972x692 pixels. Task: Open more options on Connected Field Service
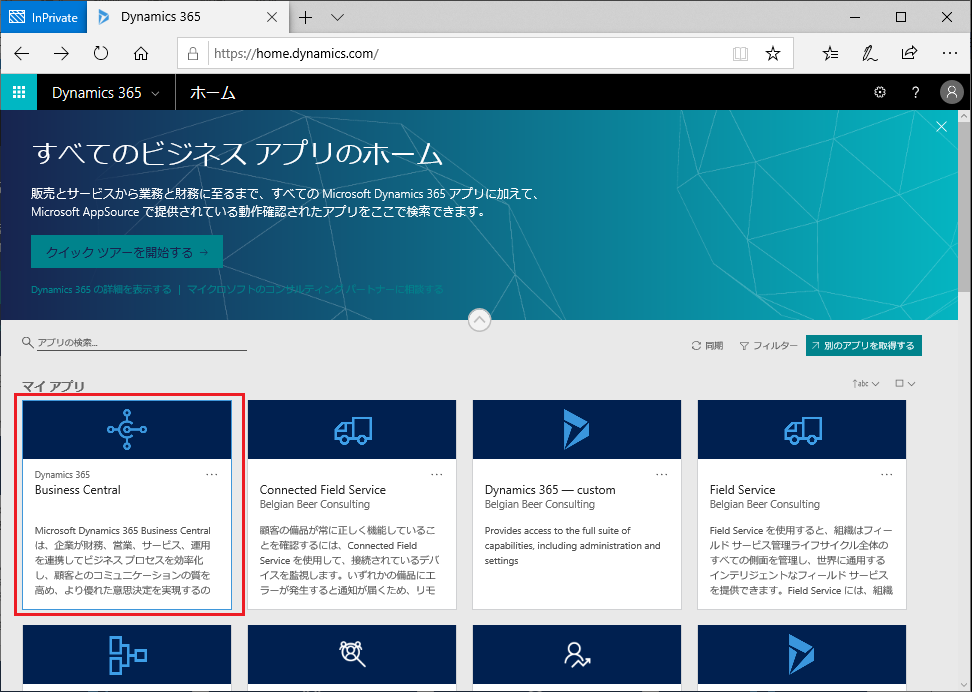(437, 475)
